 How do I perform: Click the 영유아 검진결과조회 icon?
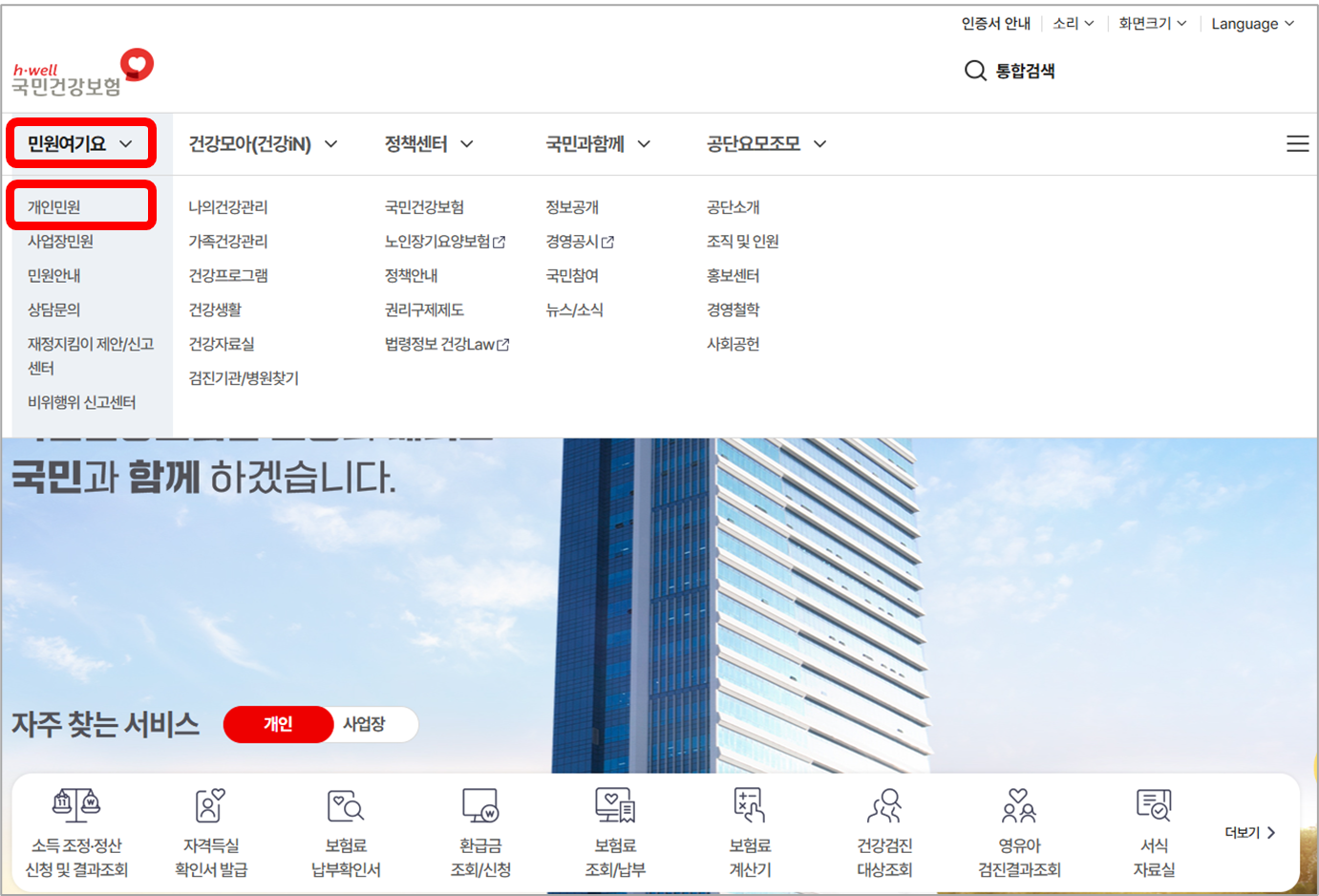[x=1019, y=805]
